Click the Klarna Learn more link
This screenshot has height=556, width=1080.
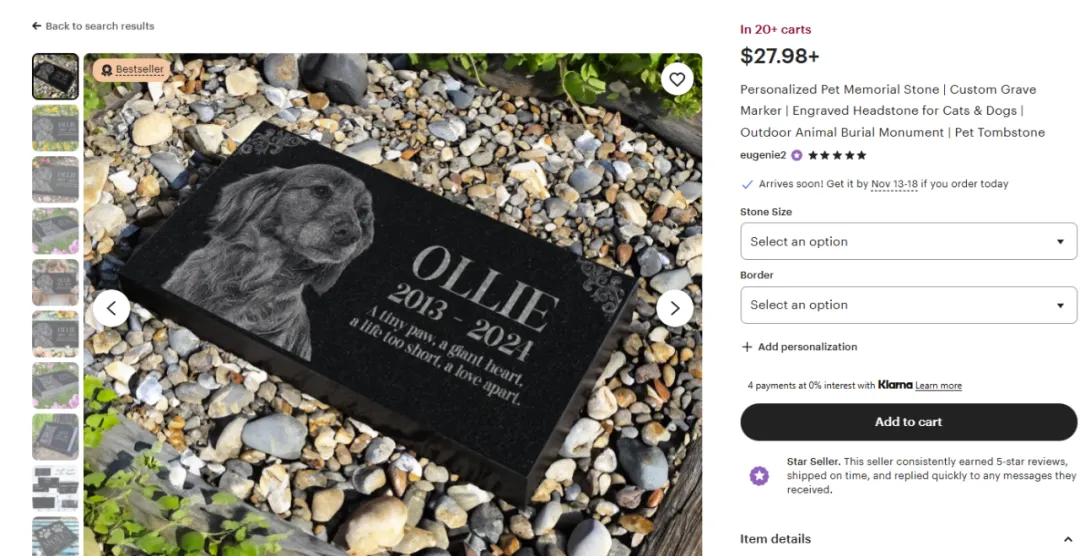(938, 385)
